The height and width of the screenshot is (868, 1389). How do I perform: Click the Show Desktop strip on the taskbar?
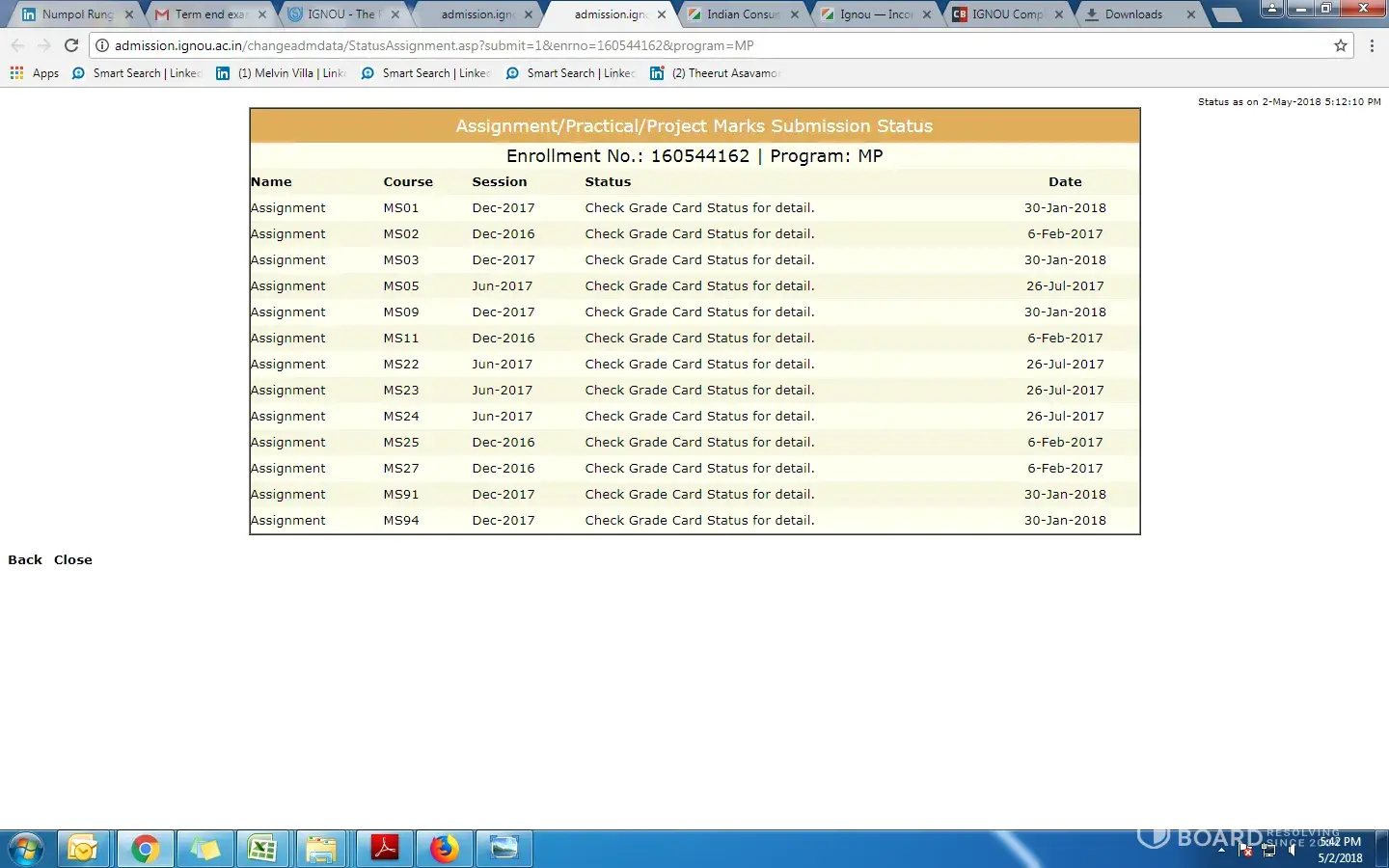(x=1381, y=849)
